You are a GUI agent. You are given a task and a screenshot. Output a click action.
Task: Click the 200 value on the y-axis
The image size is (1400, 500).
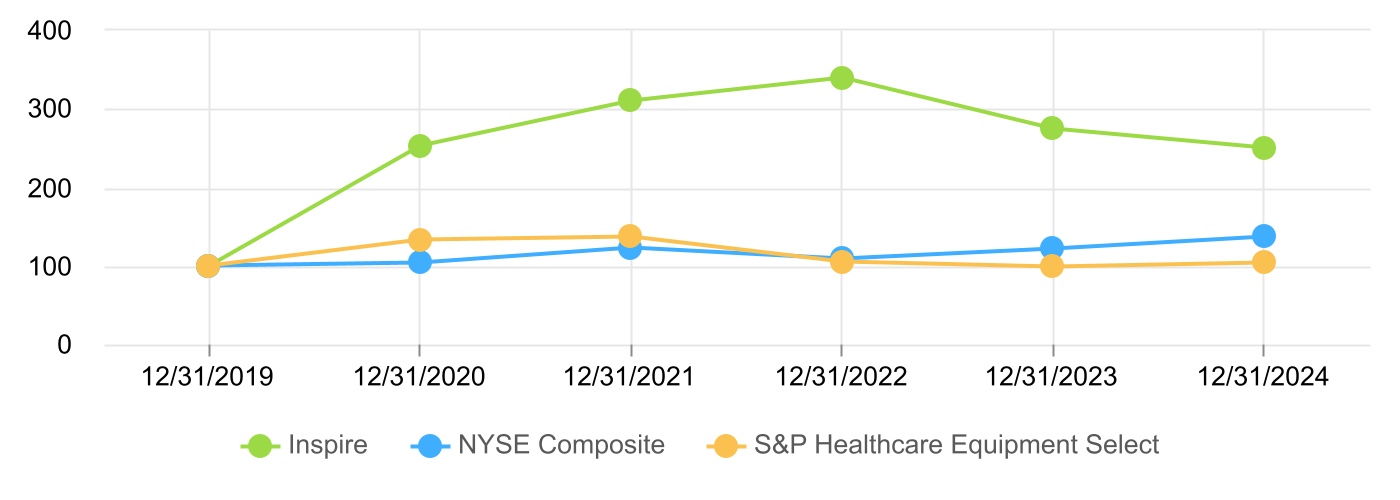point(51,188)
